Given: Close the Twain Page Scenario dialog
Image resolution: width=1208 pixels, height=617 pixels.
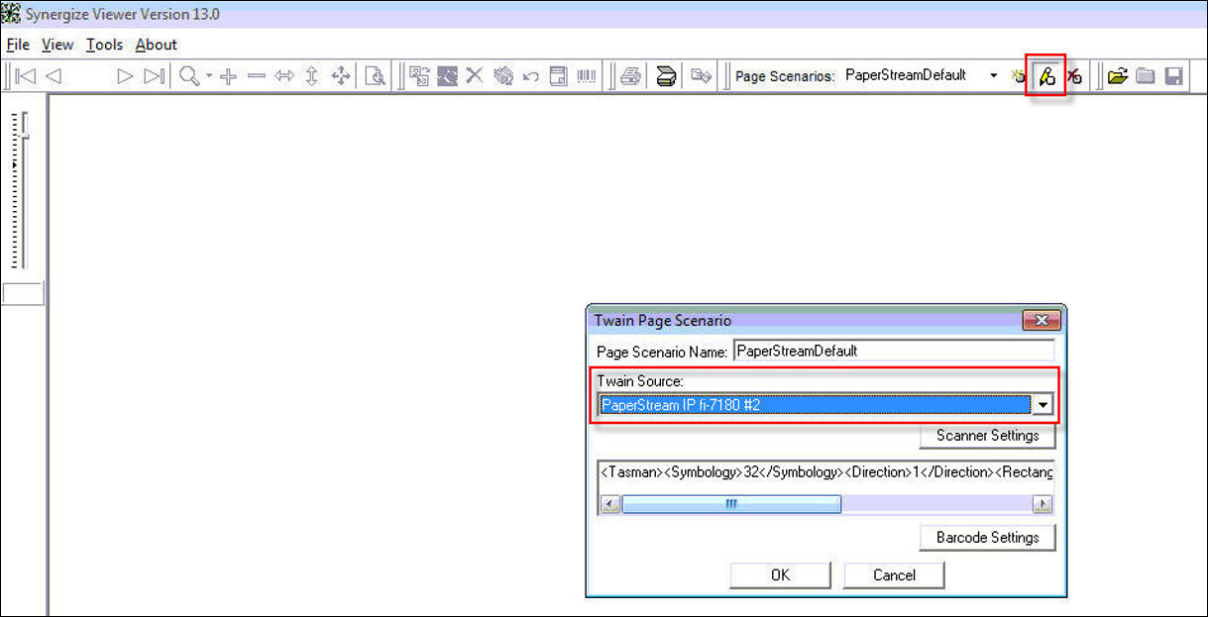Looking at the screenshot, I should tap(1041, 320).
